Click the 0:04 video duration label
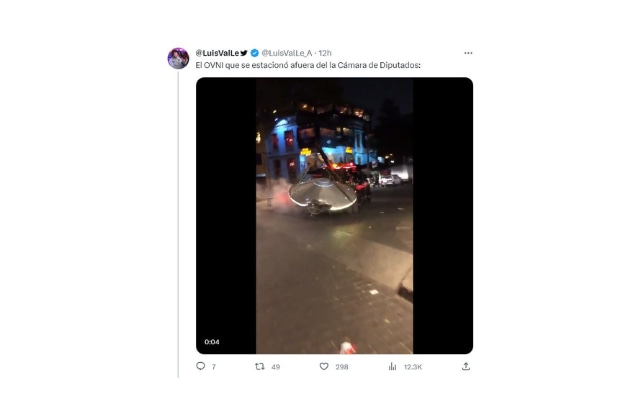 [212, 342]
